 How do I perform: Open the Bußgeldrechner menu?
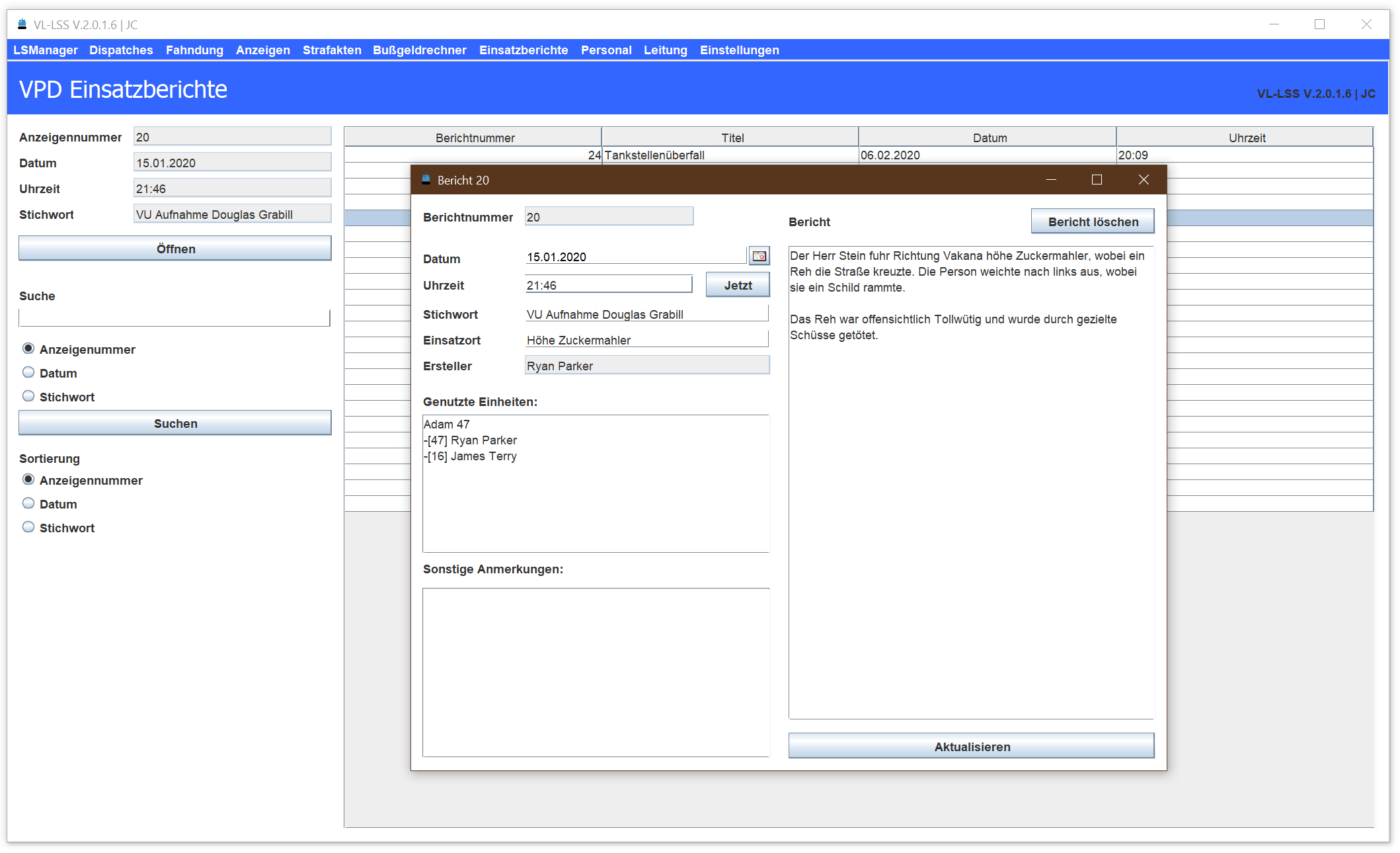click(419, 50)
